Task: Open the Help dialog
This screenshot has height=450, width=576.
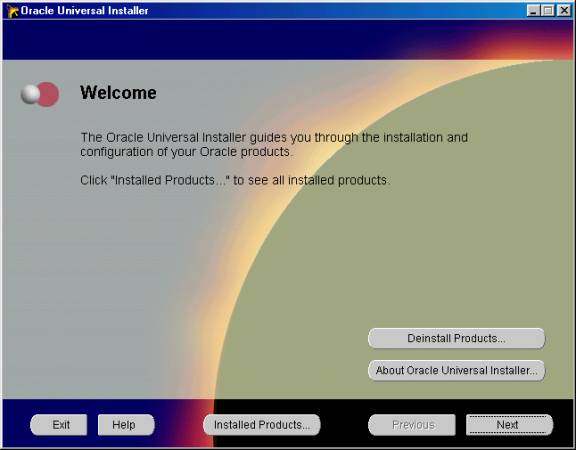Action: tap(126, 425)
